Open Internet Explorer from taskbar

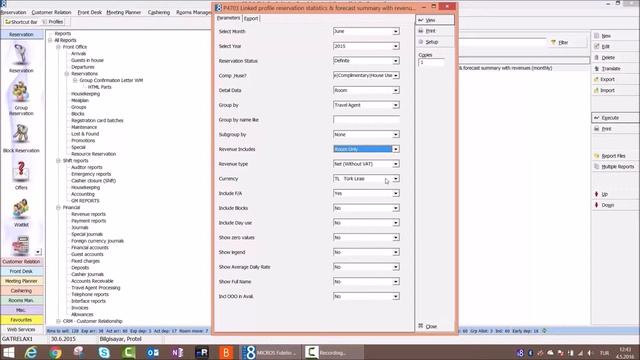click(x=31, y=352)
